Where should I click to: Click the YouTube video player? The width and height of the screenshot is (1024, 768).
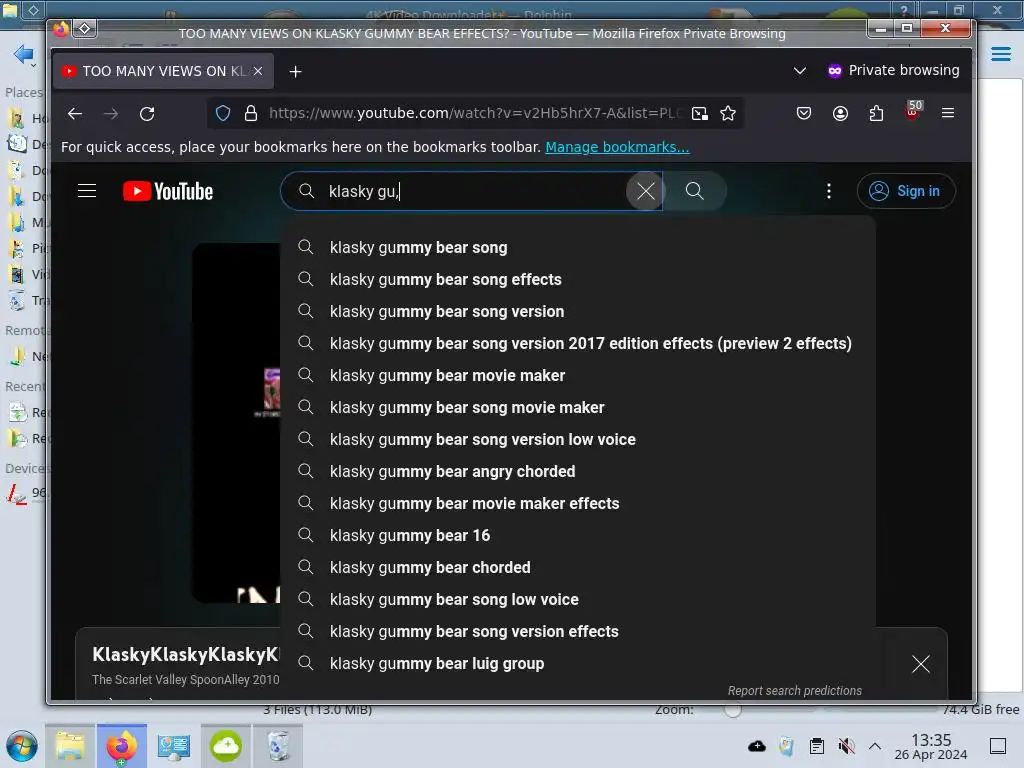click(236, 423)
